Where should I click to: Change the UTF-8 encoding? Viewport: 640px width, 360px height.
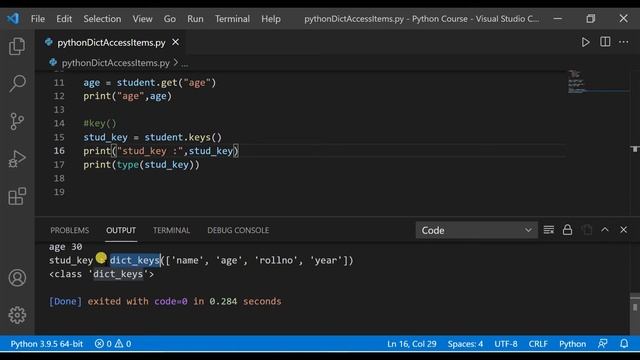tap(506, 344)
